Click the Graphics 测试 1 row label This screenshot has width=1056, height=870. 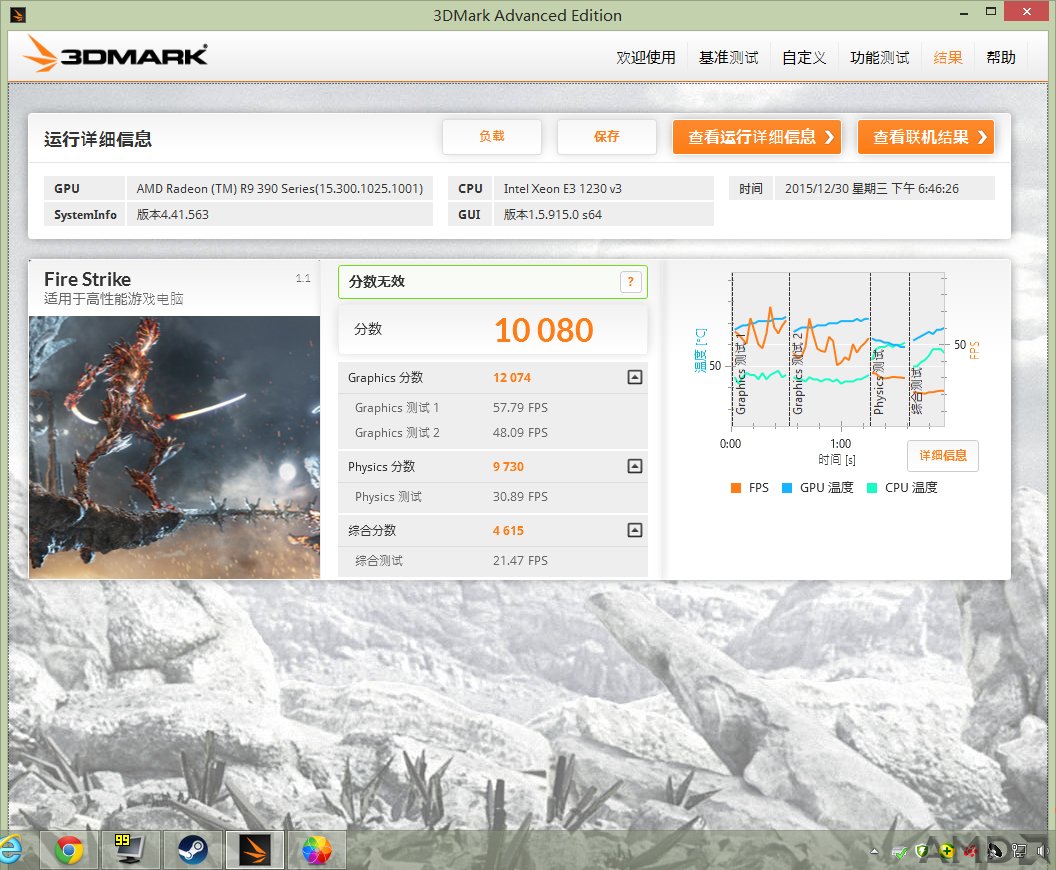[397, 407]
